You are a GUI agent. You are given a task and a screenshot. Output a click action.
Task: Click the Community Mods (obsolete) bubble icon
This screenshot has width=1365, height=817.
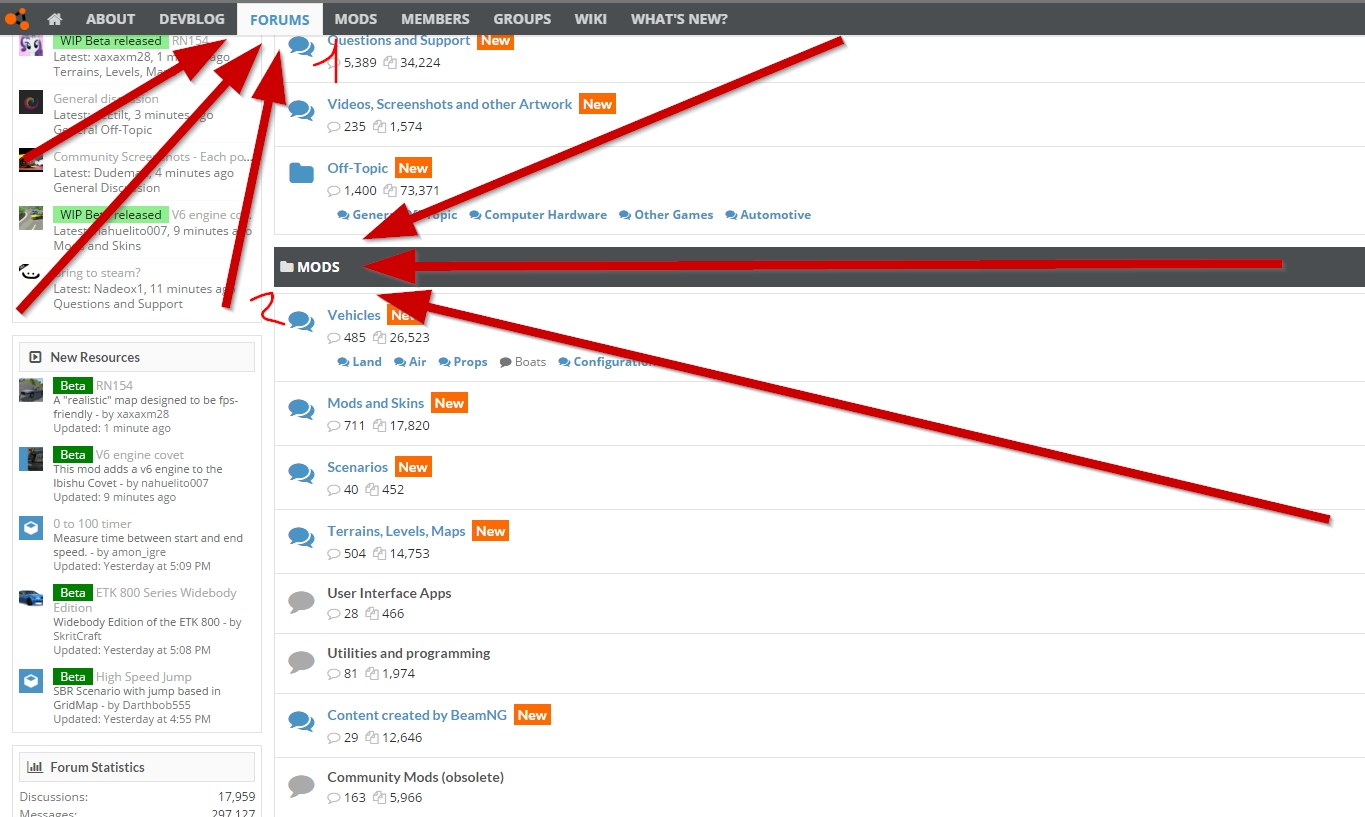coord(301,785)
